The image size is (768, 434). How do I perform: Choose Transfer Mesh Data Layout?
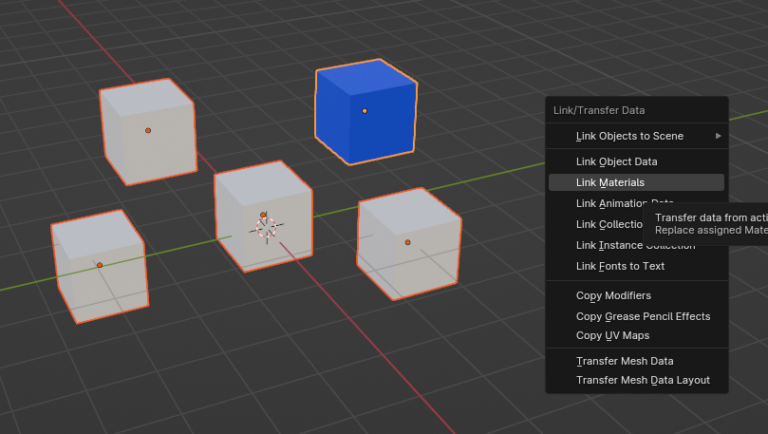tap(642, 380)
